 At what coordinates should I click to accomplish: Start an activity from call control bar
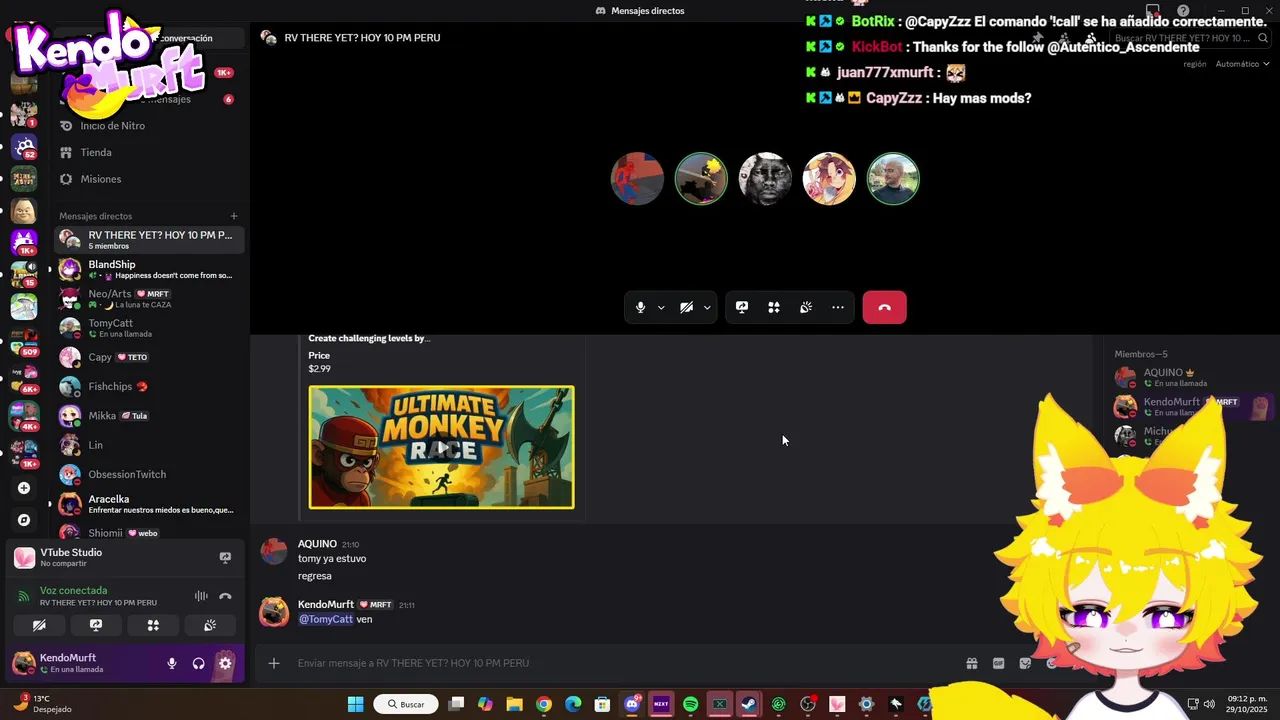pyautogui.click(x=774, y=307)
